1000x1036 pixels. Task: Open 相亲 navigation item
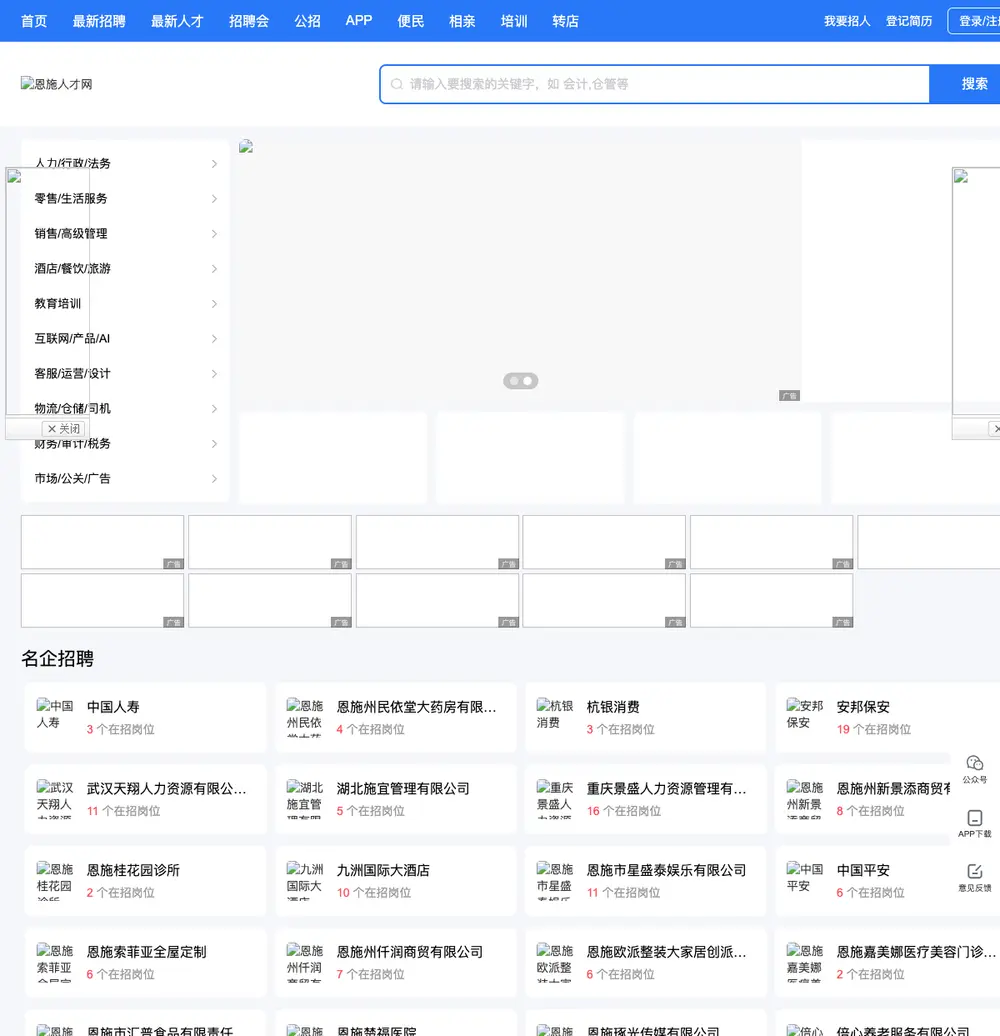(x=462, y=21)
